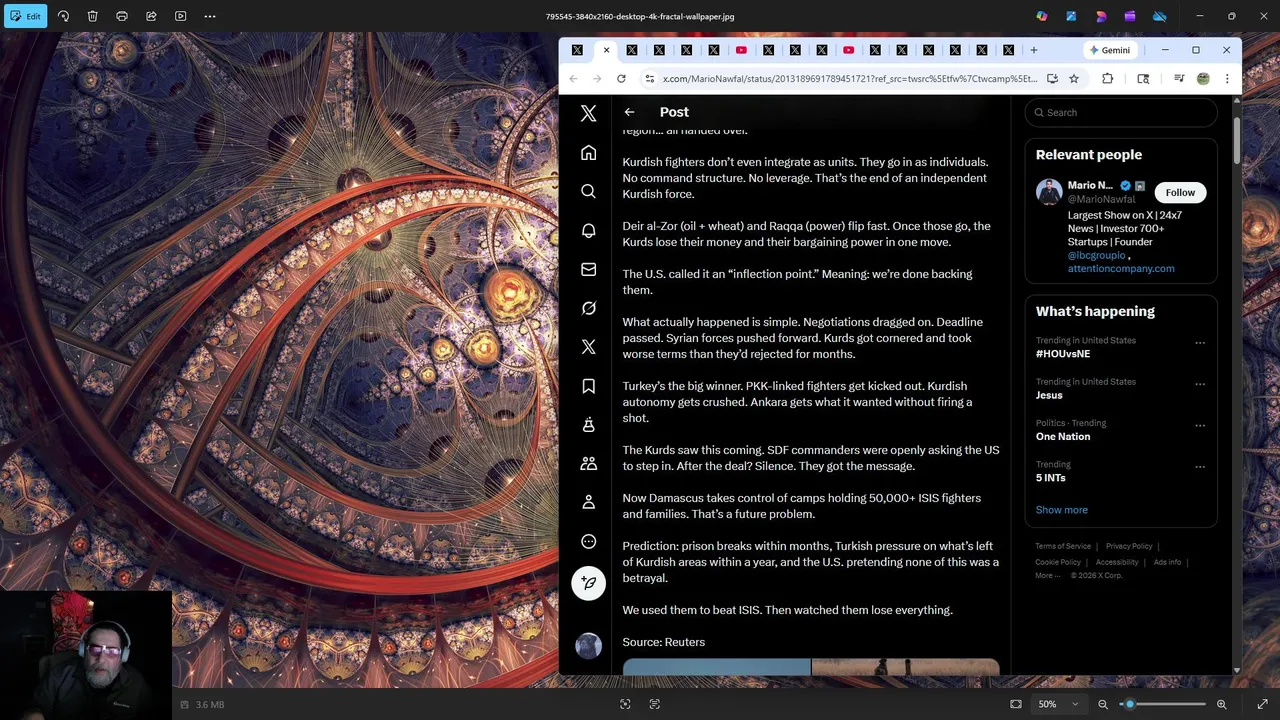
Task: Open the @ibcgroupio link
Action: (x=1096, y=255)
